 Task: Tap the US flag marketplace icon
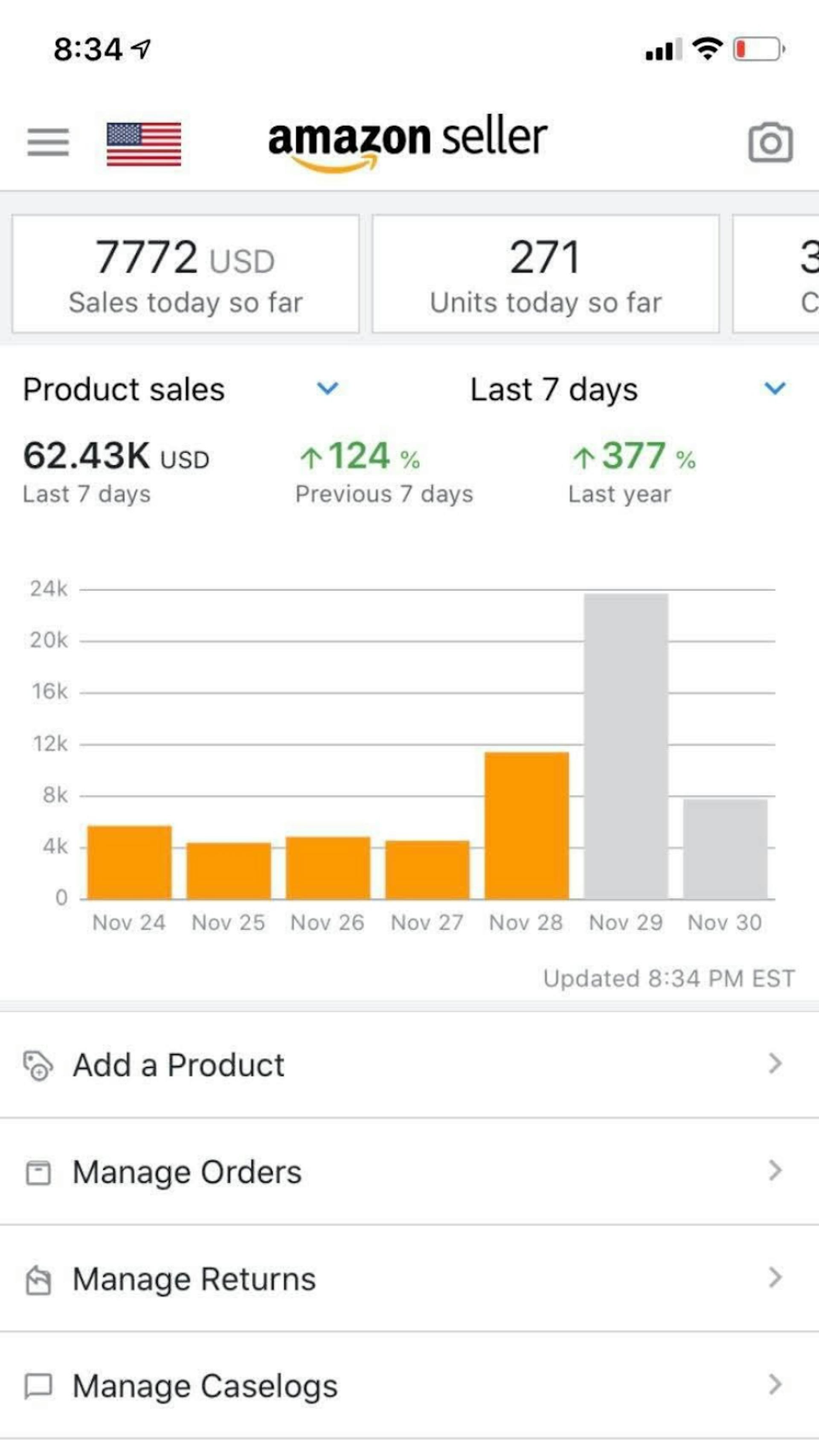(x=144, y=144)
